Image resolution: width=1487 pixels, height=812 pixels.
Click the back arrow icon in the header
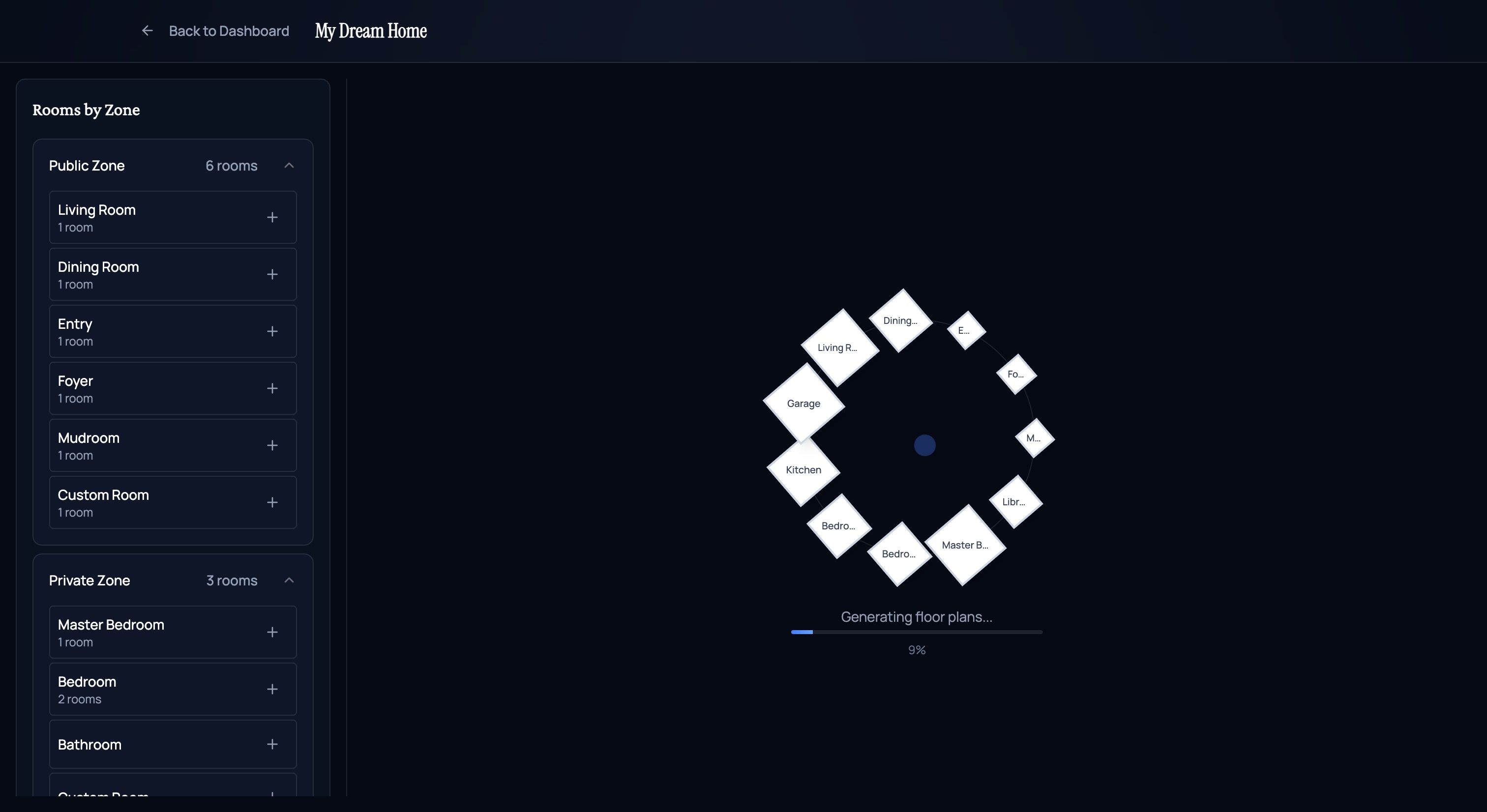click(147, 30)
